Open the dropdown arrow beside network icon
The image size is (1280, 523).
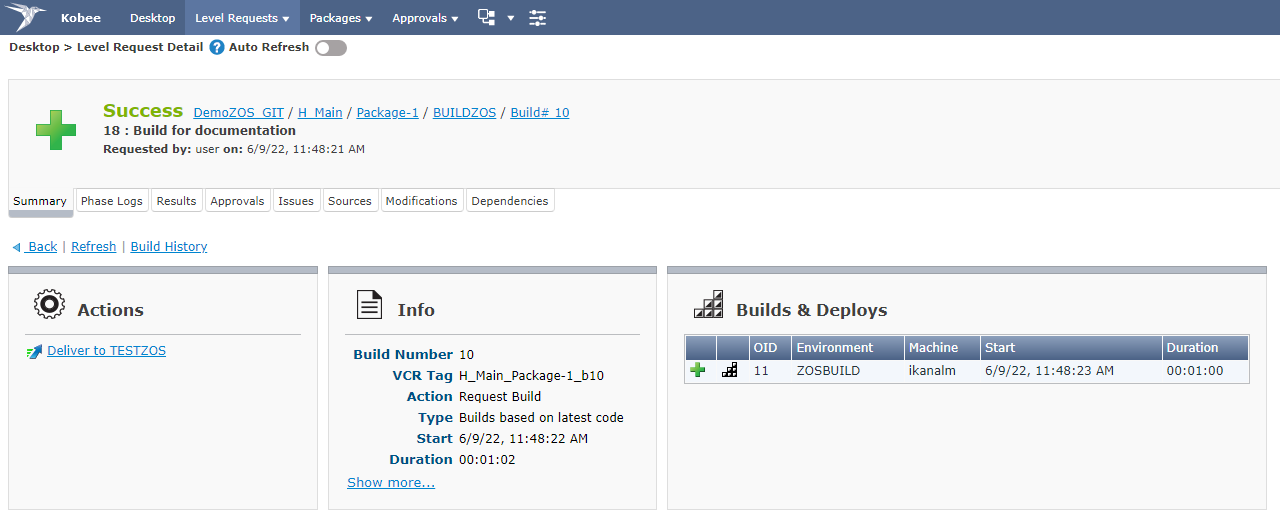[x=511, y=18]
